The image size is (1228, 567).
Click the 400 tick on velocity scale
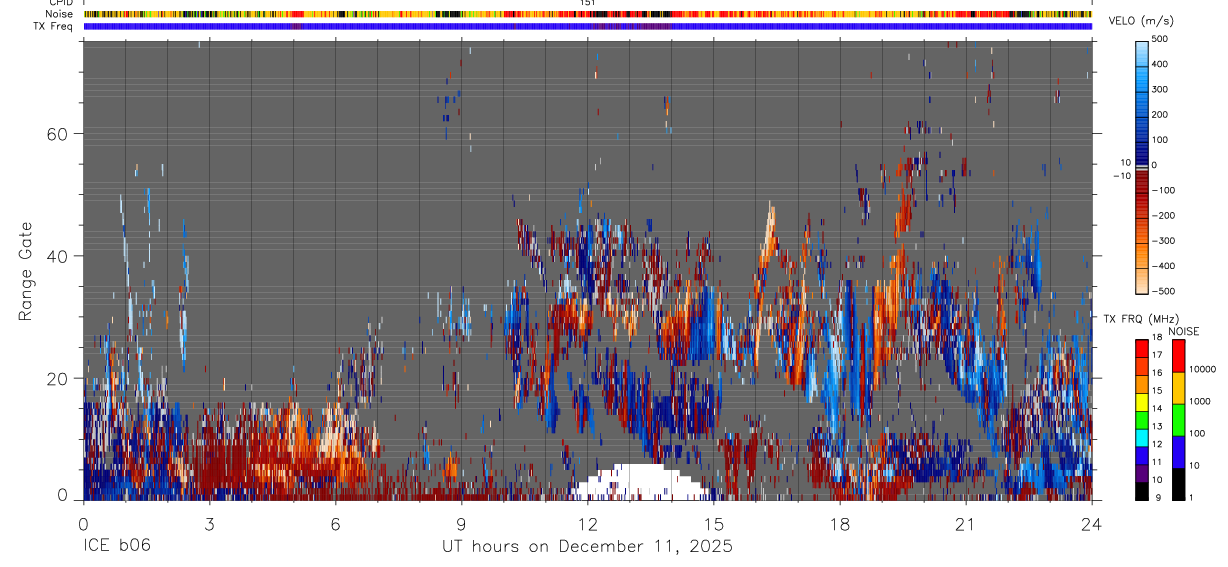[1161, 64]
